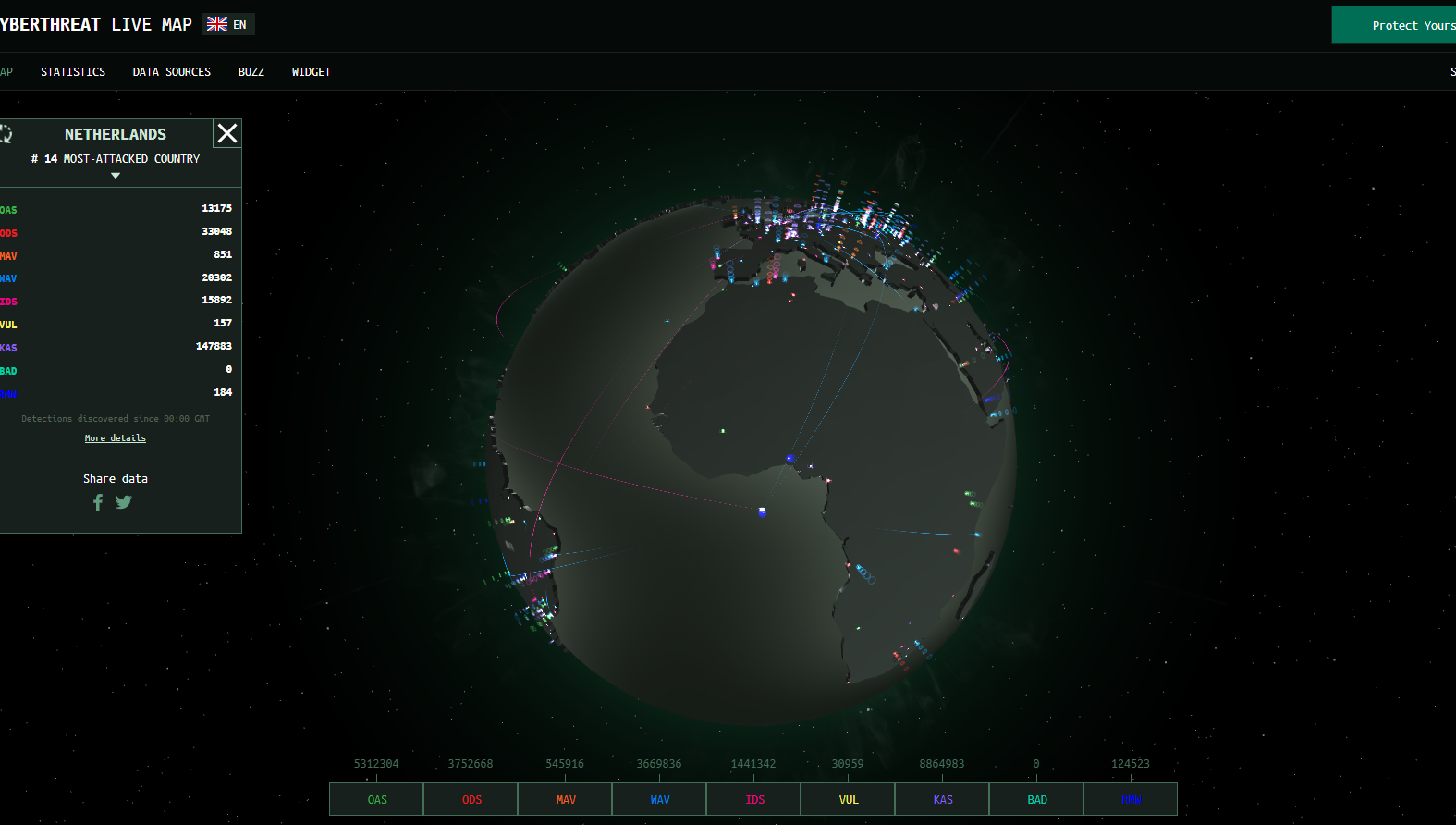Toggle the RMW detection filter
The image size is (1456, 825).
[x=1131, y=799]
